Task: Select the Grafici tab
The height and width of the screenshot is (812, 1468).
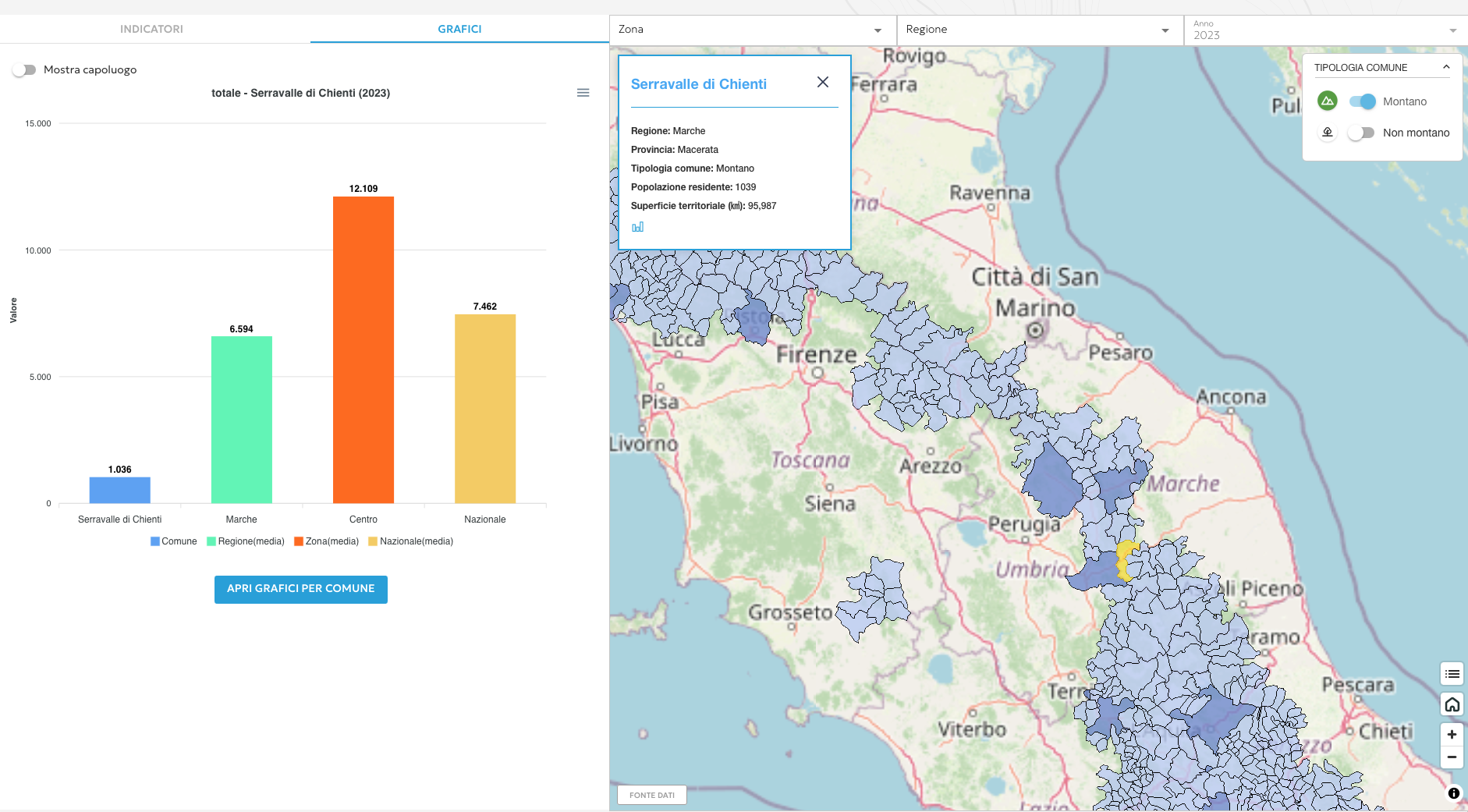Action: click(459, 29)
